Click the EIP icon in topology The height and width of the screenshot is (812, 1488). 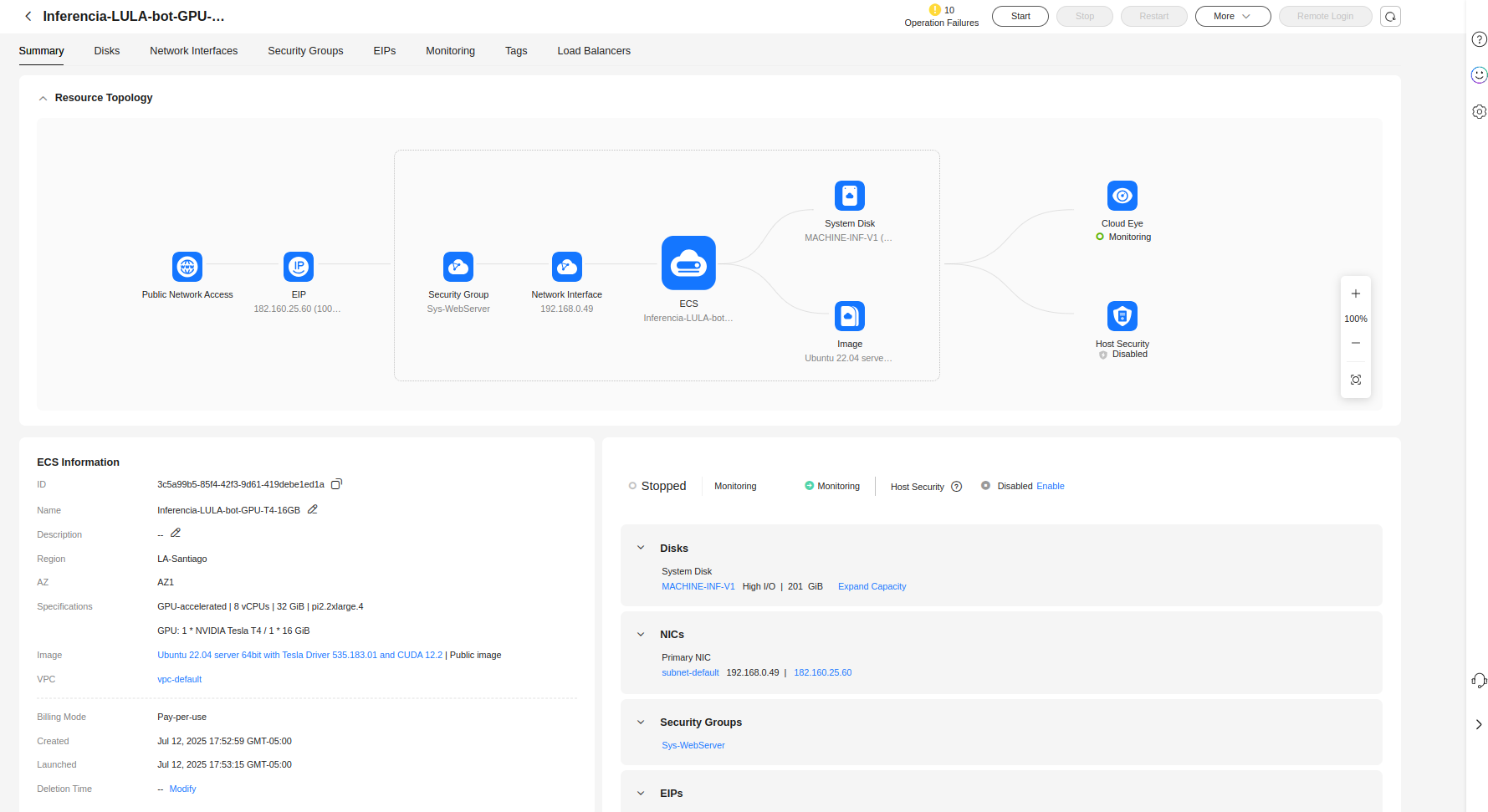coord(299,267)
